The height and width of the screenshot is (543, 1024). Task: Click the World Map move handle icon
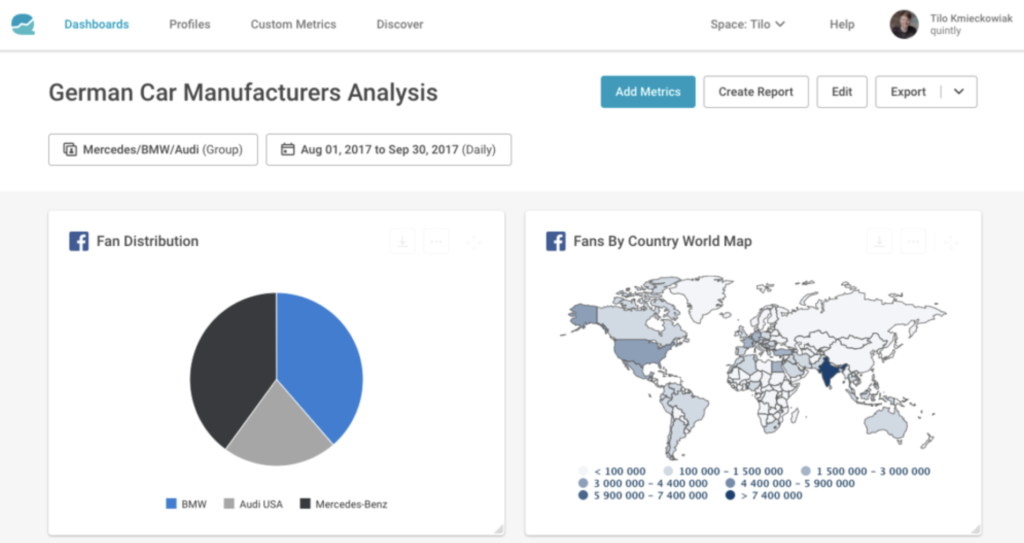click(951, 242)
